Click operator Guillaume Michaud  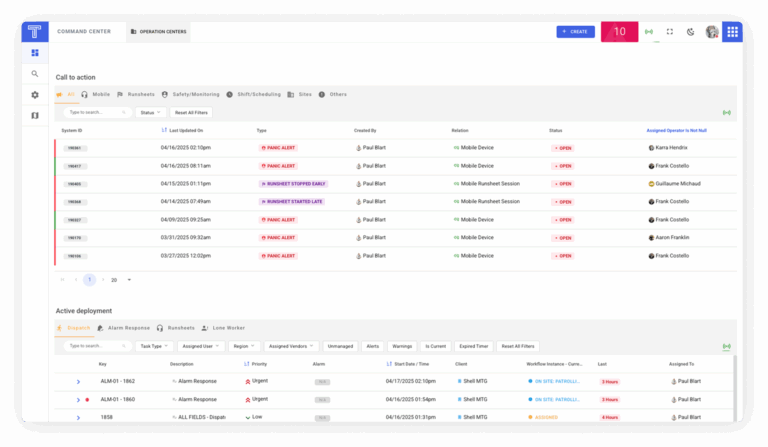coord(674,184)
